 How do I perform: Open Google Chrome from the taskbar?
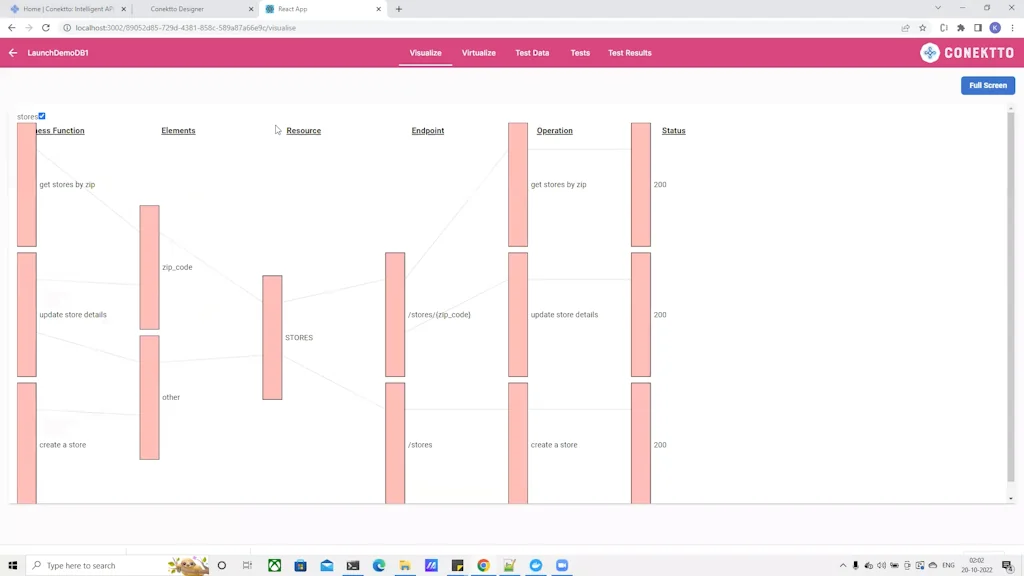pyautogui.click(x=483, y=565)
